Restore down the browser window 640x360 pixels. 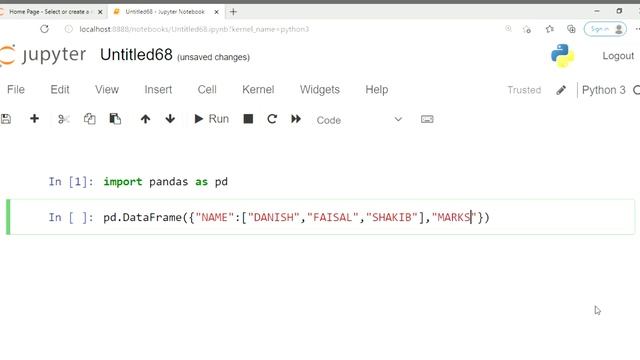(619, 11)
